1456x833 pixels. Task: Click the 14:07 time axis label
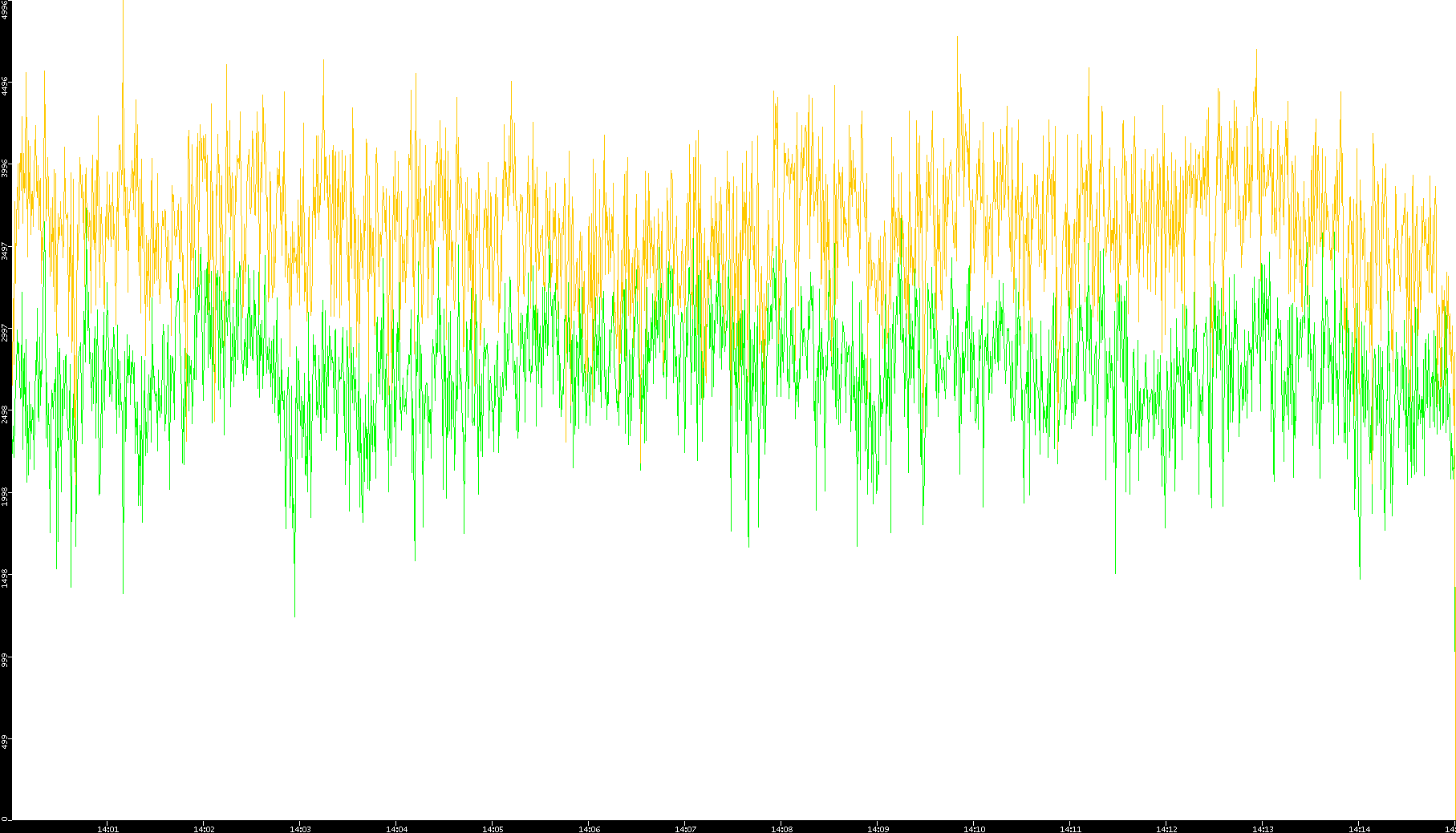(685, 829)
